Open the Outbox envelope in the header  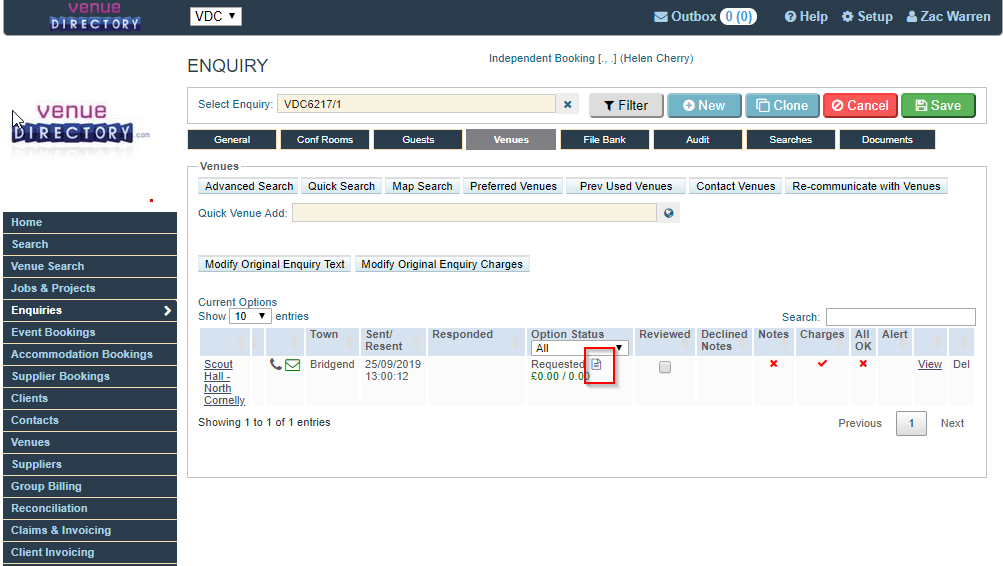pos(661,17)
